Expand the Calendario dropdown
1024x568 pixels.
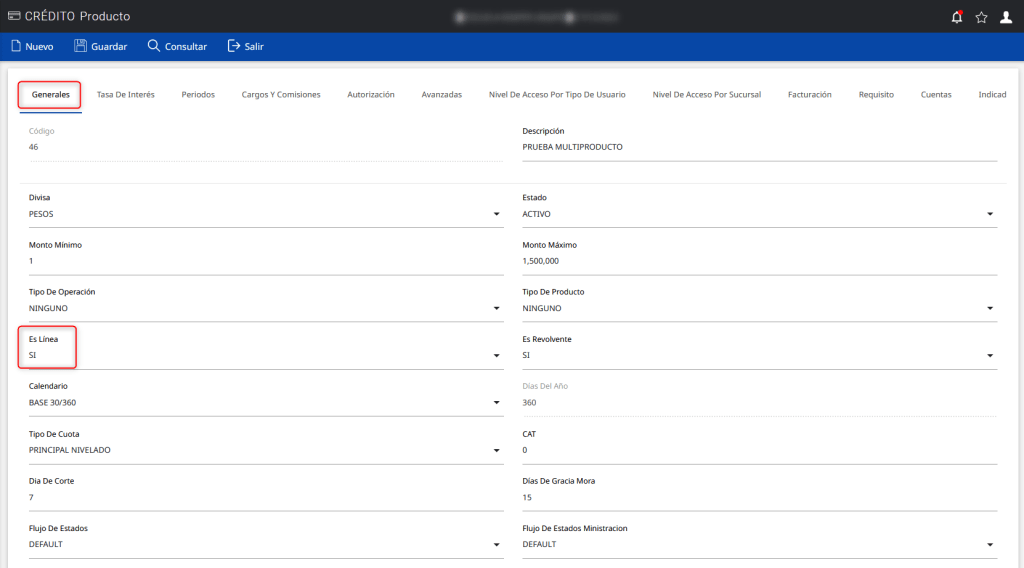point(496,403)
